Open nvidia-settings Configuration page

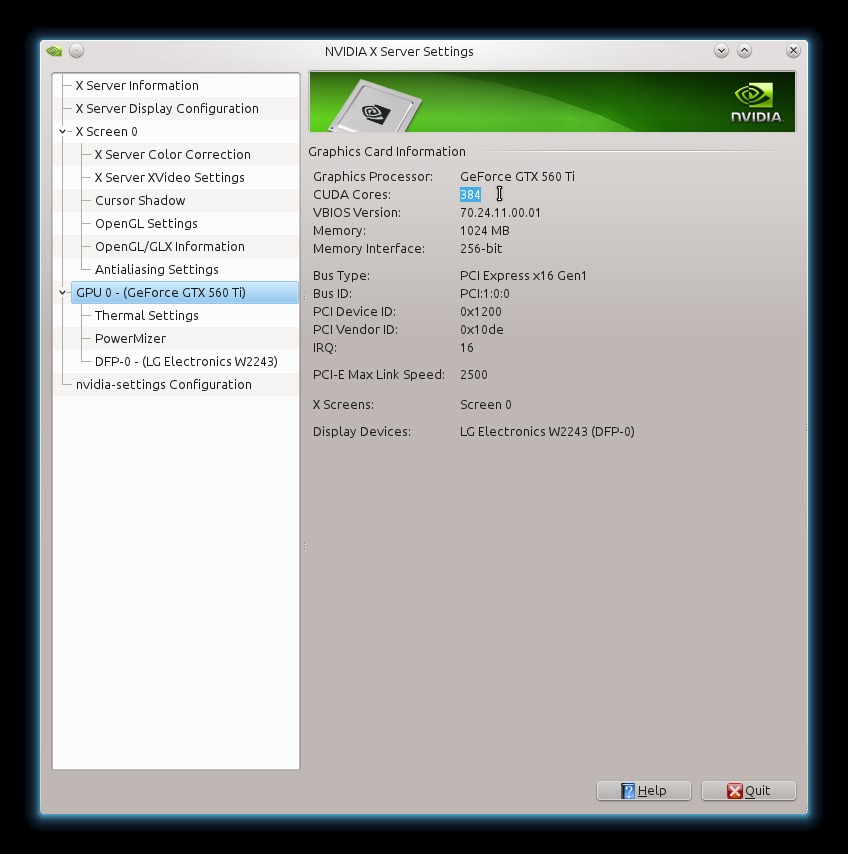click(163, 385)
